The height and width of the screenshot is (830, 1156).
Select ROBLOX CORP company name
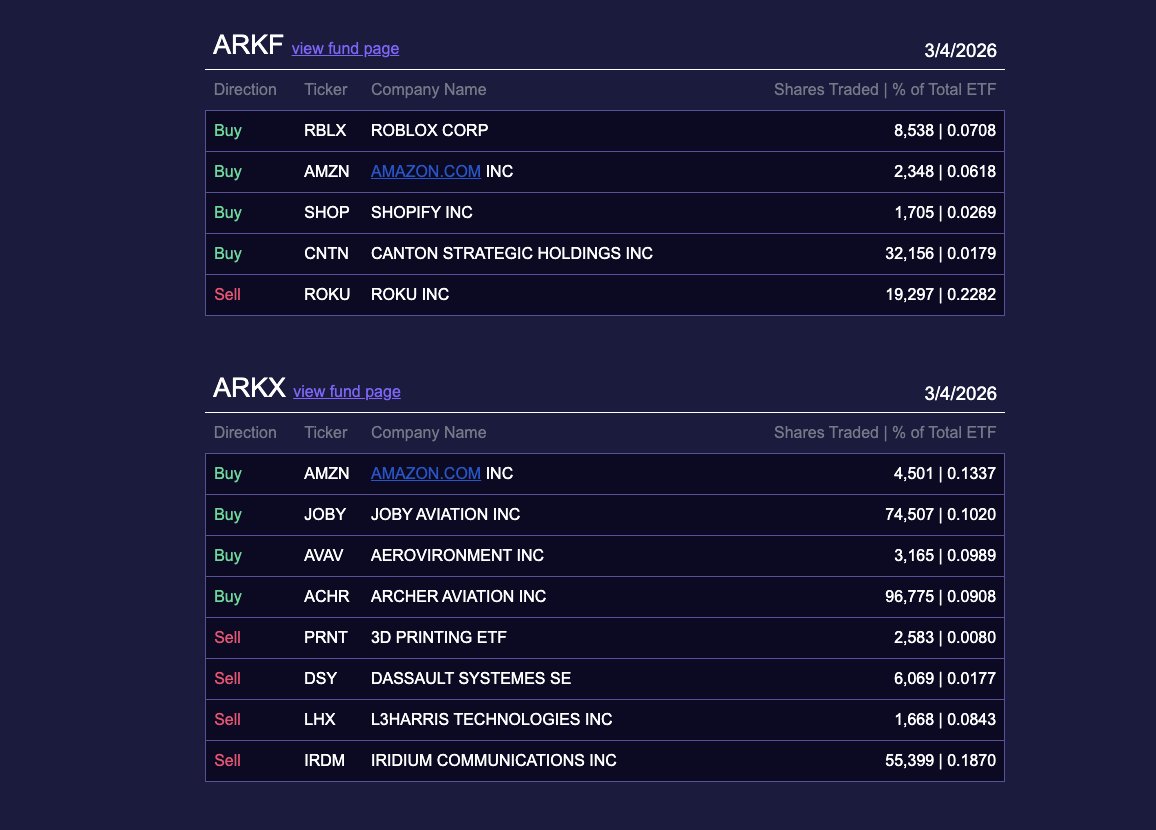tap(429, 130)
